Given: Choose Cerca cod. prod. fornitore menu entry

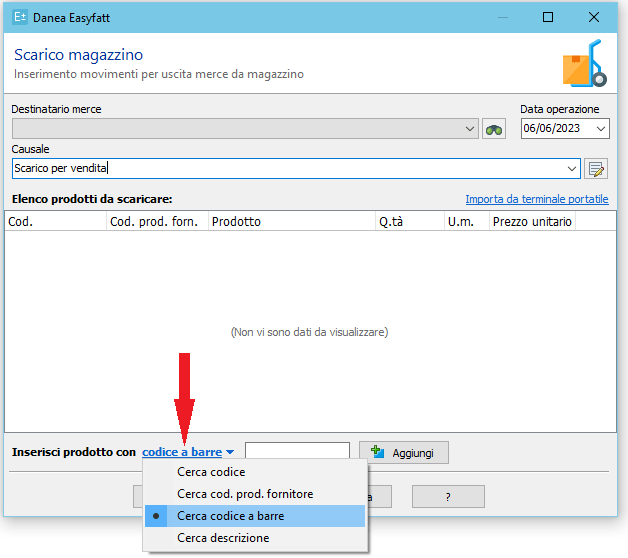Looking at the screenshot, I should pyautogui.click(x=245, y=494).
